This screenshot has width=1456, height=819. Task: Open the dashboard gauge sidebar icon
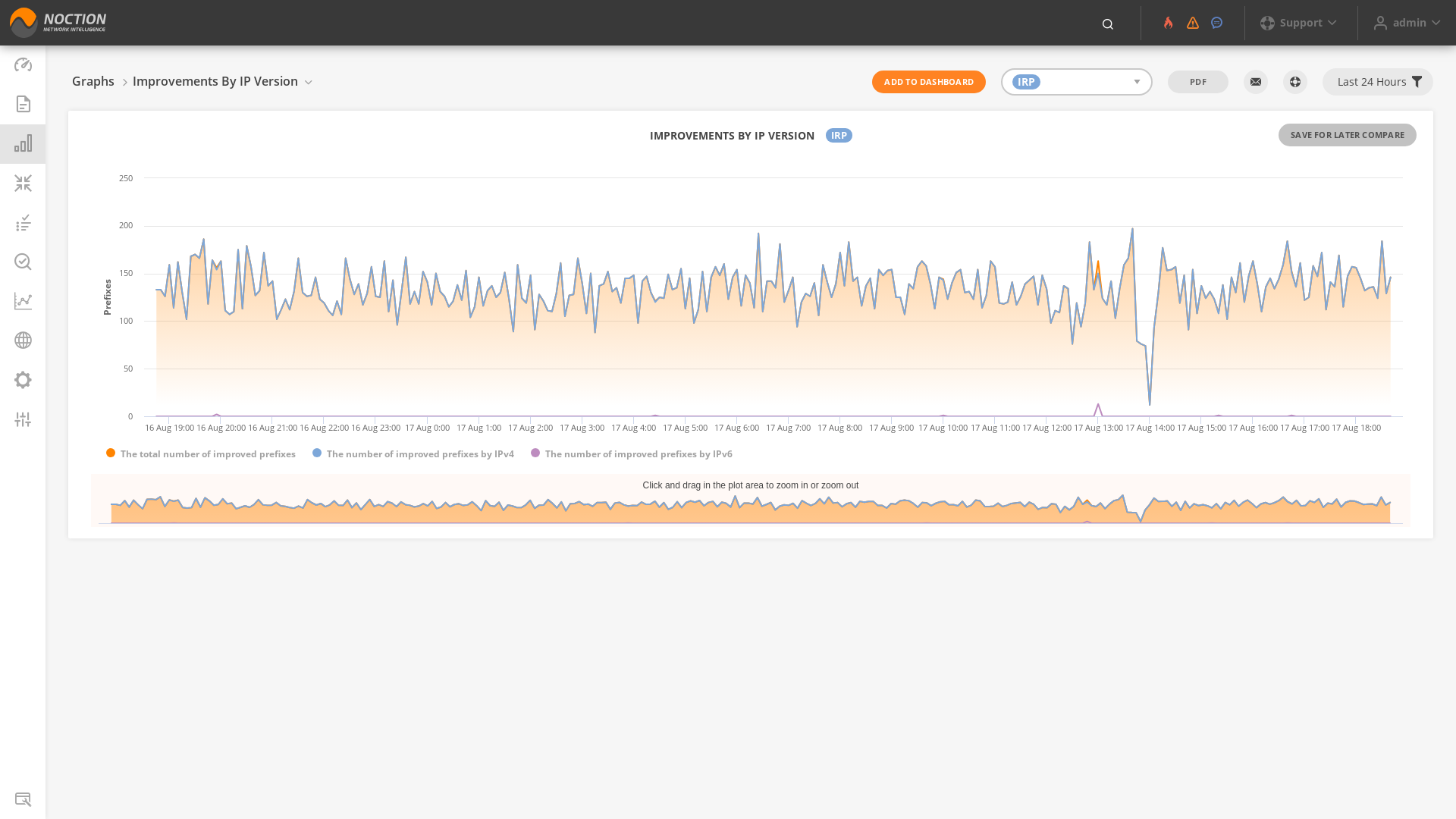coord(23,64)
